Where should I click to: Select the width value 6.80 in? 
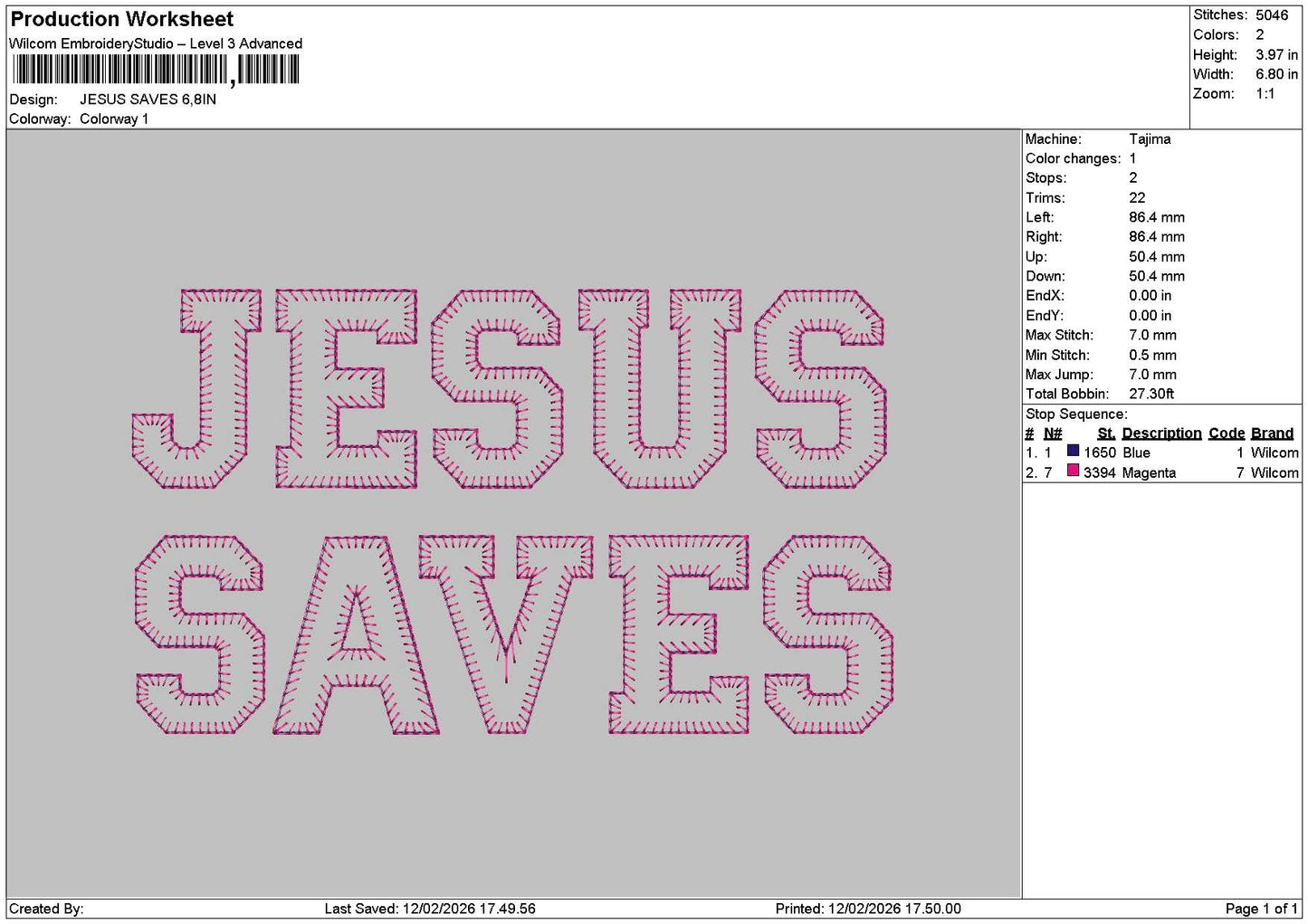1276,74
